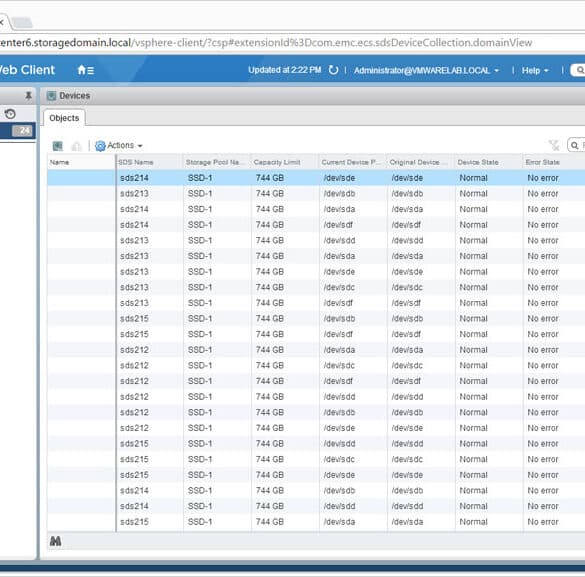Click the Actions gear icon
Viewport: 585px width, 577px height.
100,146
